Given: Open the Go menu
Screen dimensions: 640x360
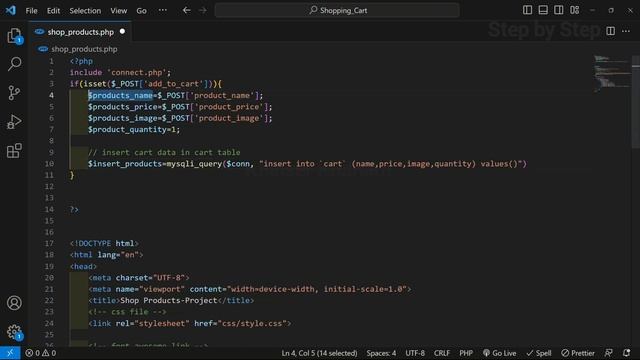Looking at the screenshot, I should pyautogui.click(x=141, y=11).
